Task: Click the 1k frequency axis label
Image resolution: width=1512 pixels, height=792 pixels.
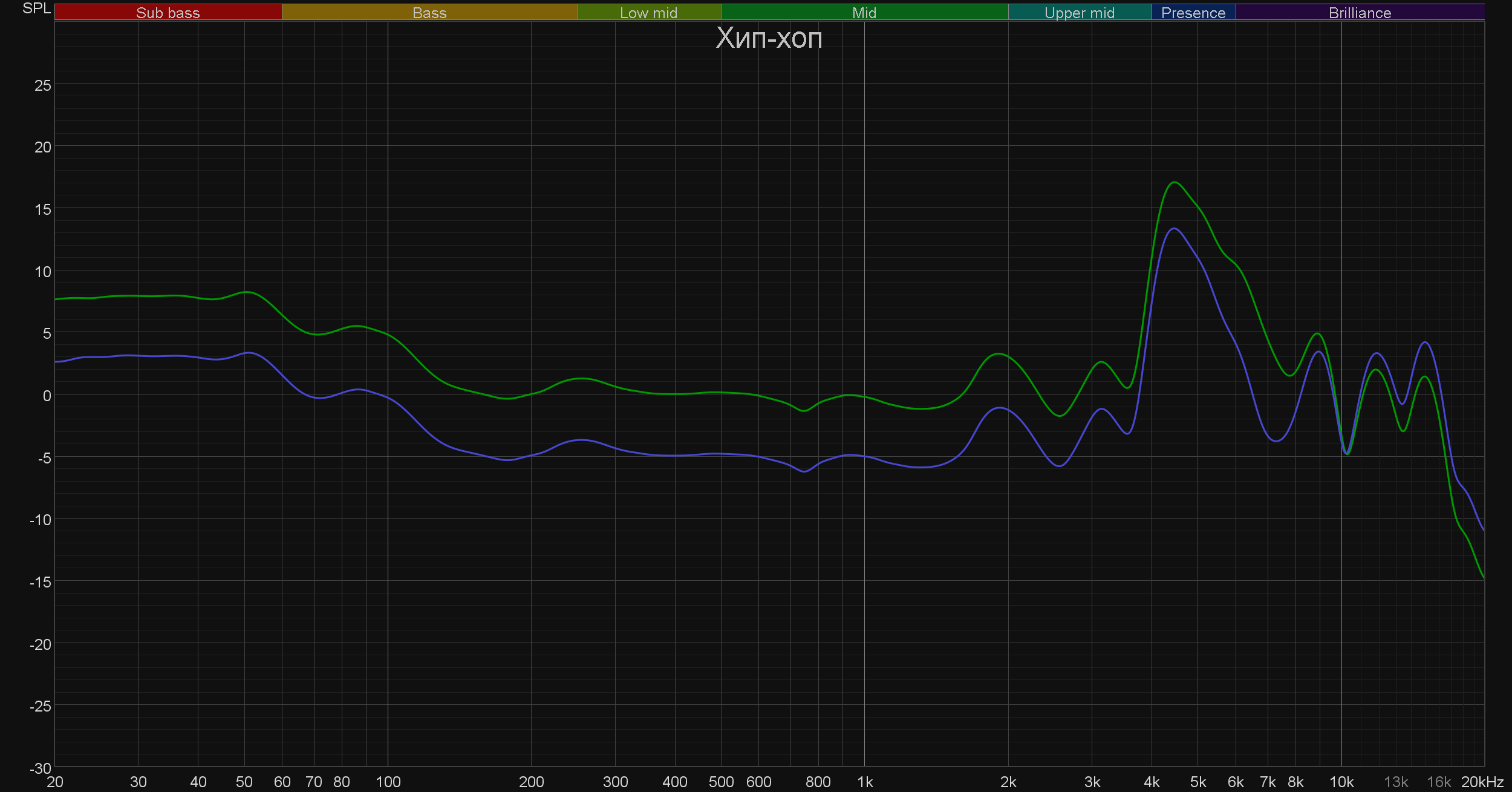Action: point(865,782)
